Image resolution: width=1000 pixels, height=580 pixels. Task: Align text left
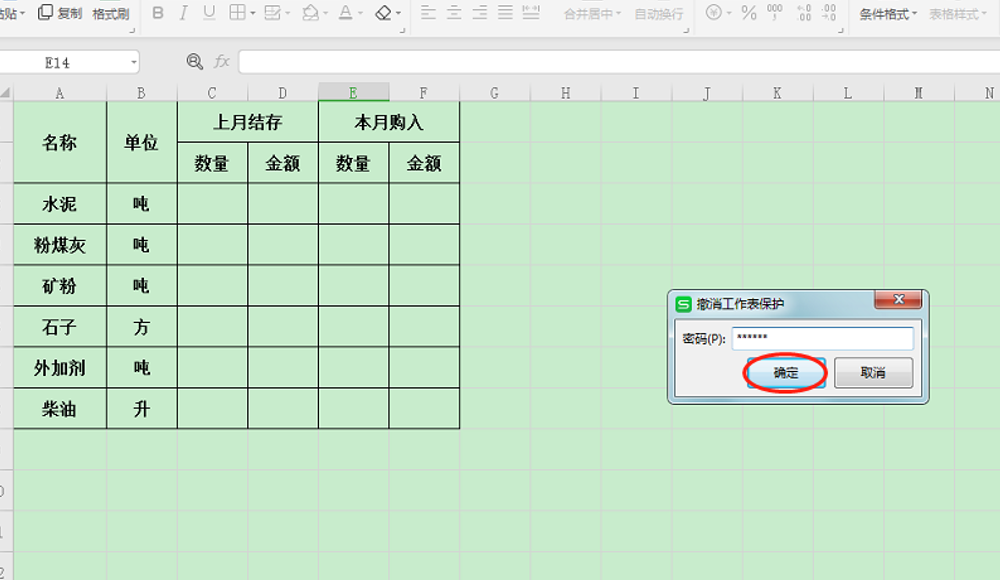tap(429, 13)
